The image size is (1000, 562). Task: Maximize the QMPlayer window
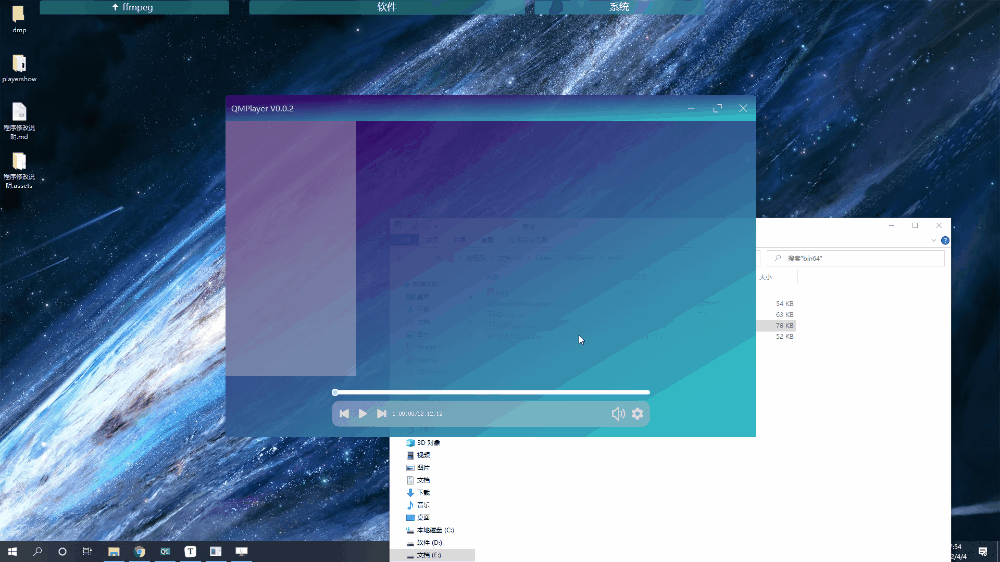tap(717, 108)
